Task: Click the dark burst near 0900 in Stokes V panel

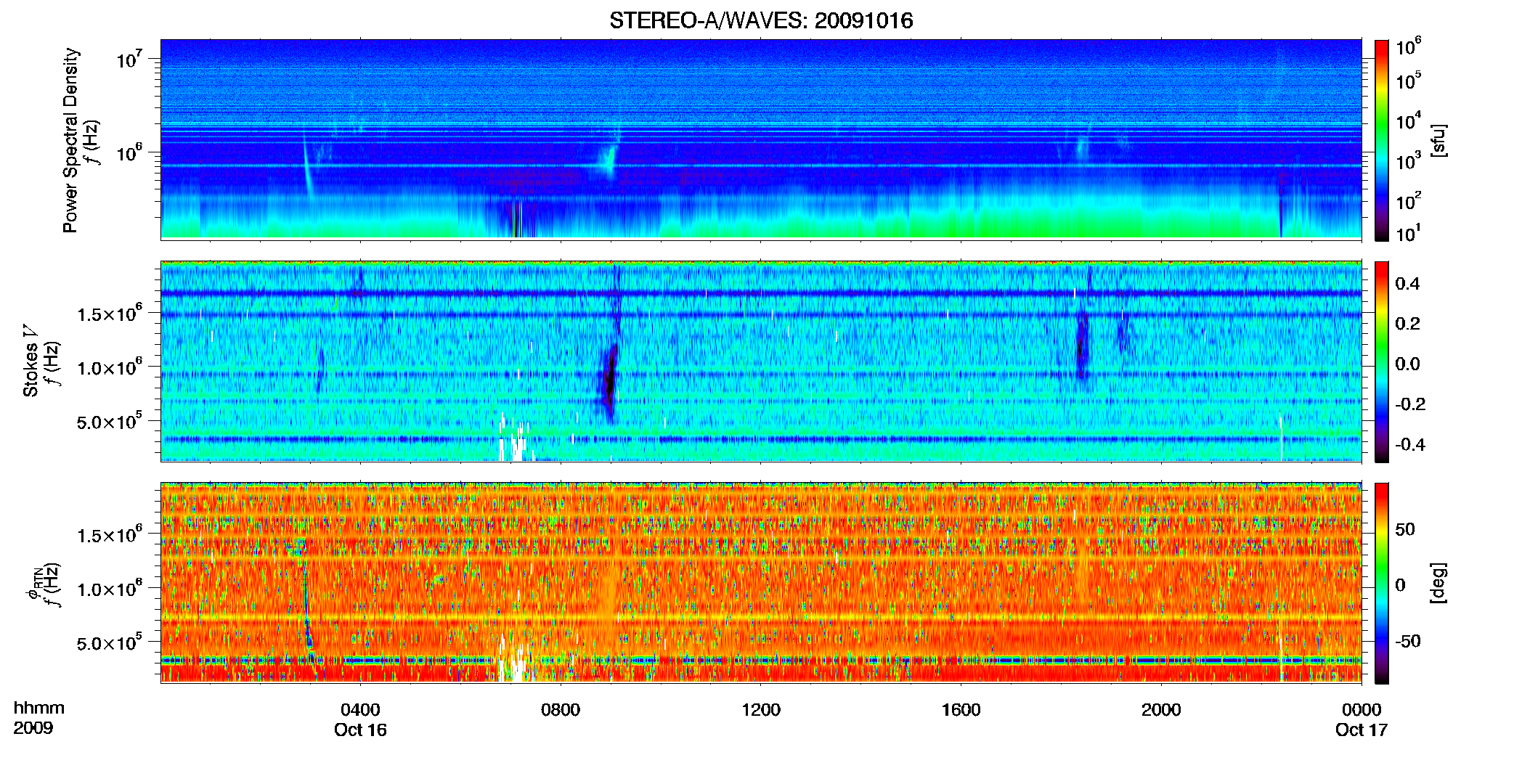Action: (x=610, y=381)
